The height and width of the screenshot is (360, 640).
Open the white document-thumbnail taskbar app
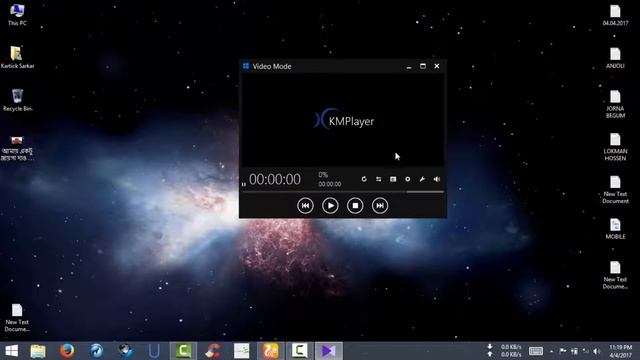pos(241,351)
